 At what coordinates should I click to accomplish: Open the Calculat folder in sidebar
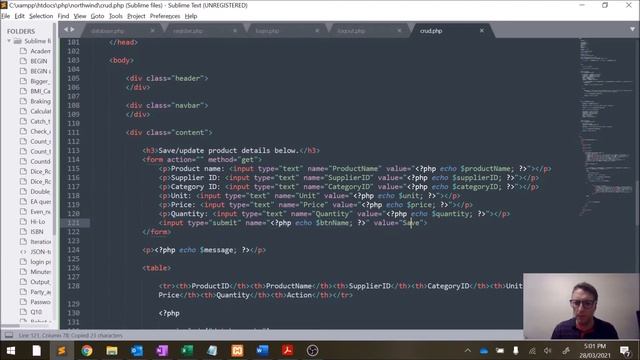tap(40, 111)
